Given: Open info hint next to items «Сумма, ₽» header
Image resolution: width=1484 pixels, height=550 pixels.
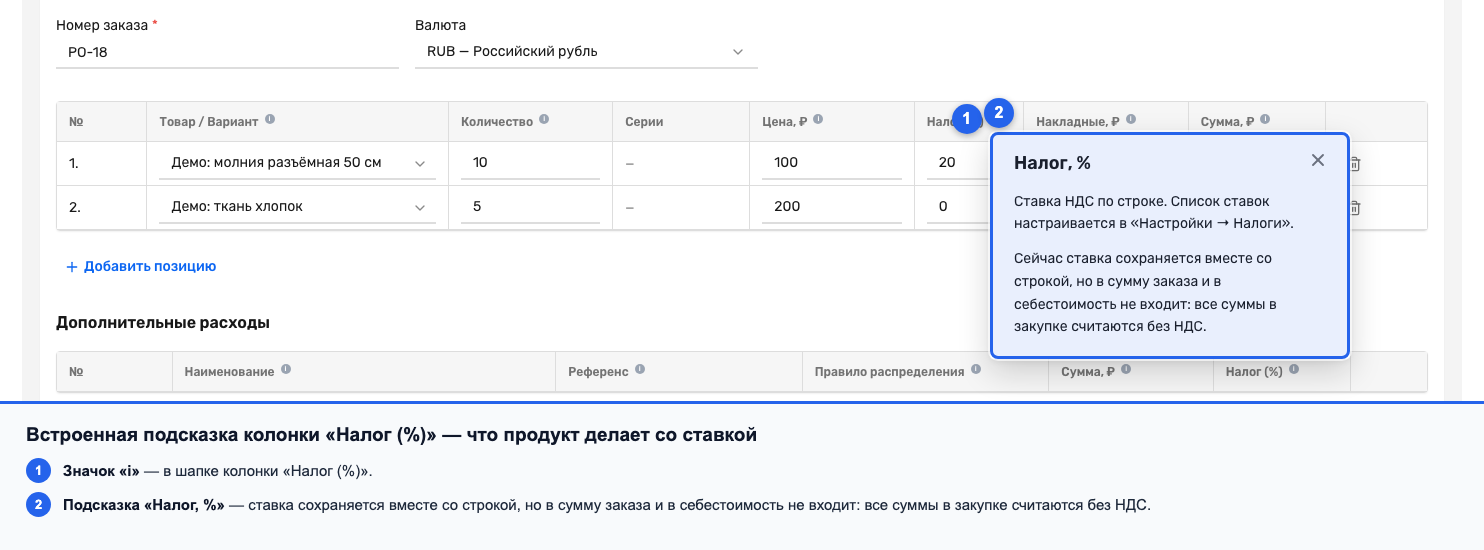Looking at the screenshot, I should [x=1265, y=120].
